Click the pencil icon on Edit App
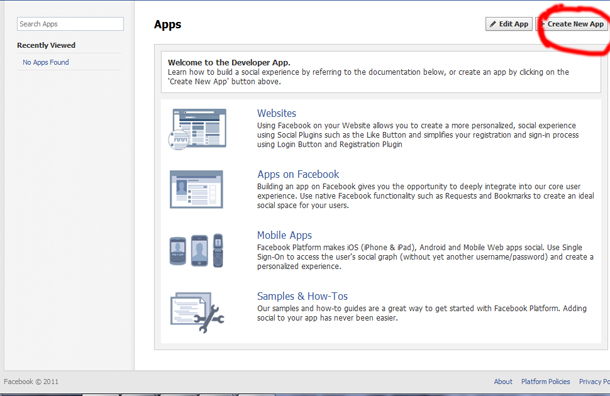This screenshot has width=610, height=396. click(x=493, y=24)
